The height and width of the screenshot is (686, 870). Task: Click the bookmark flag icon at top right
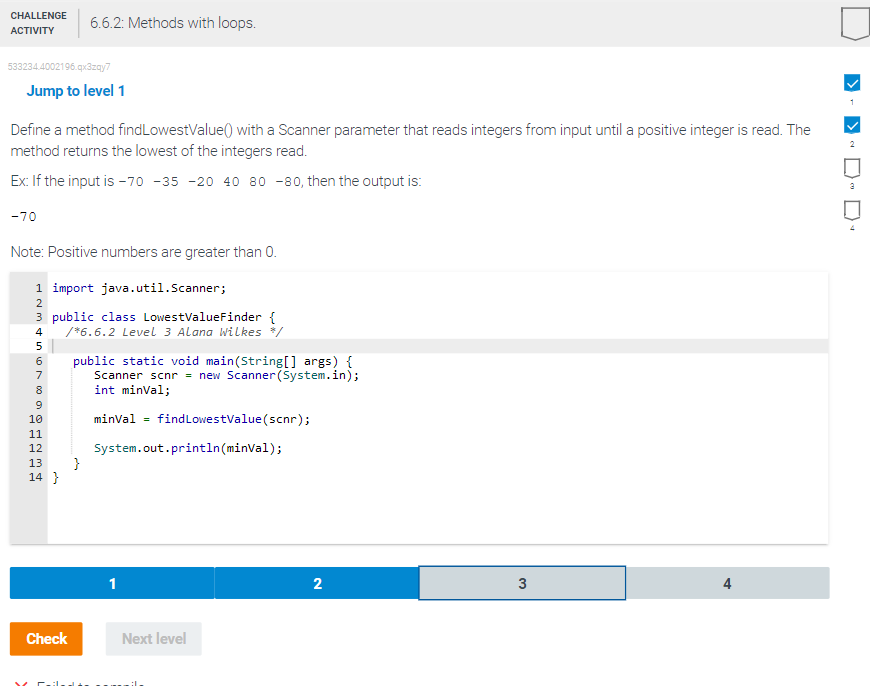pos(853,22)
